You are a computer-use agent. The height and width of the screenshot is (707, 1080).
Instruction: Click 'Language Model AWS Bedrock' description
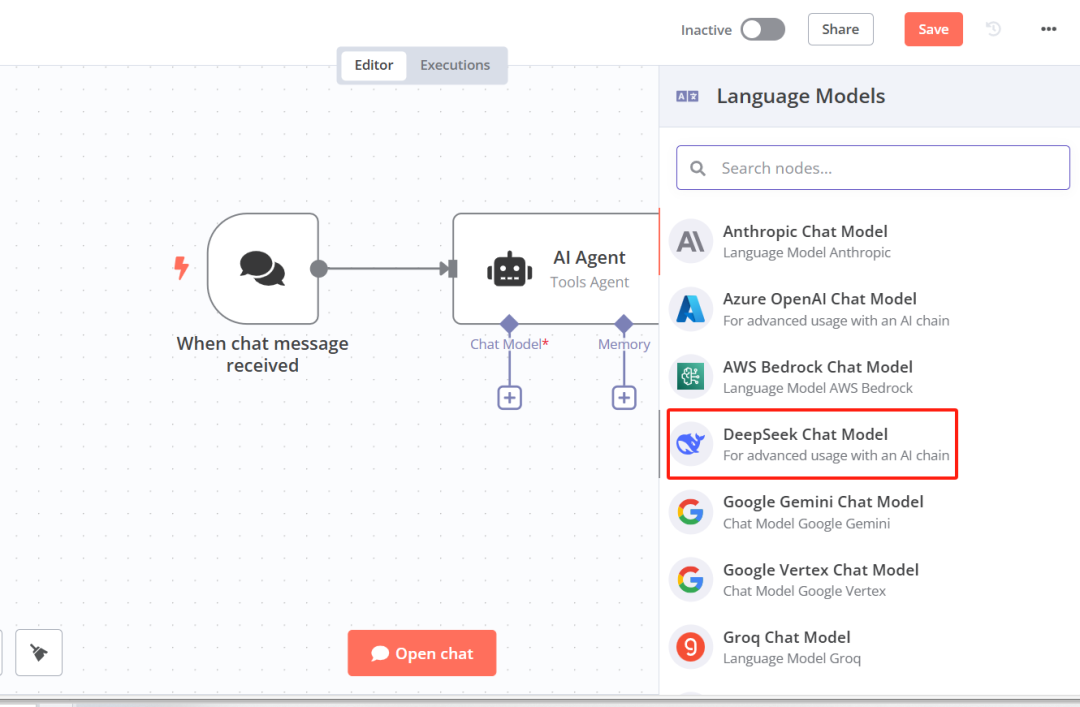[818, 388]
